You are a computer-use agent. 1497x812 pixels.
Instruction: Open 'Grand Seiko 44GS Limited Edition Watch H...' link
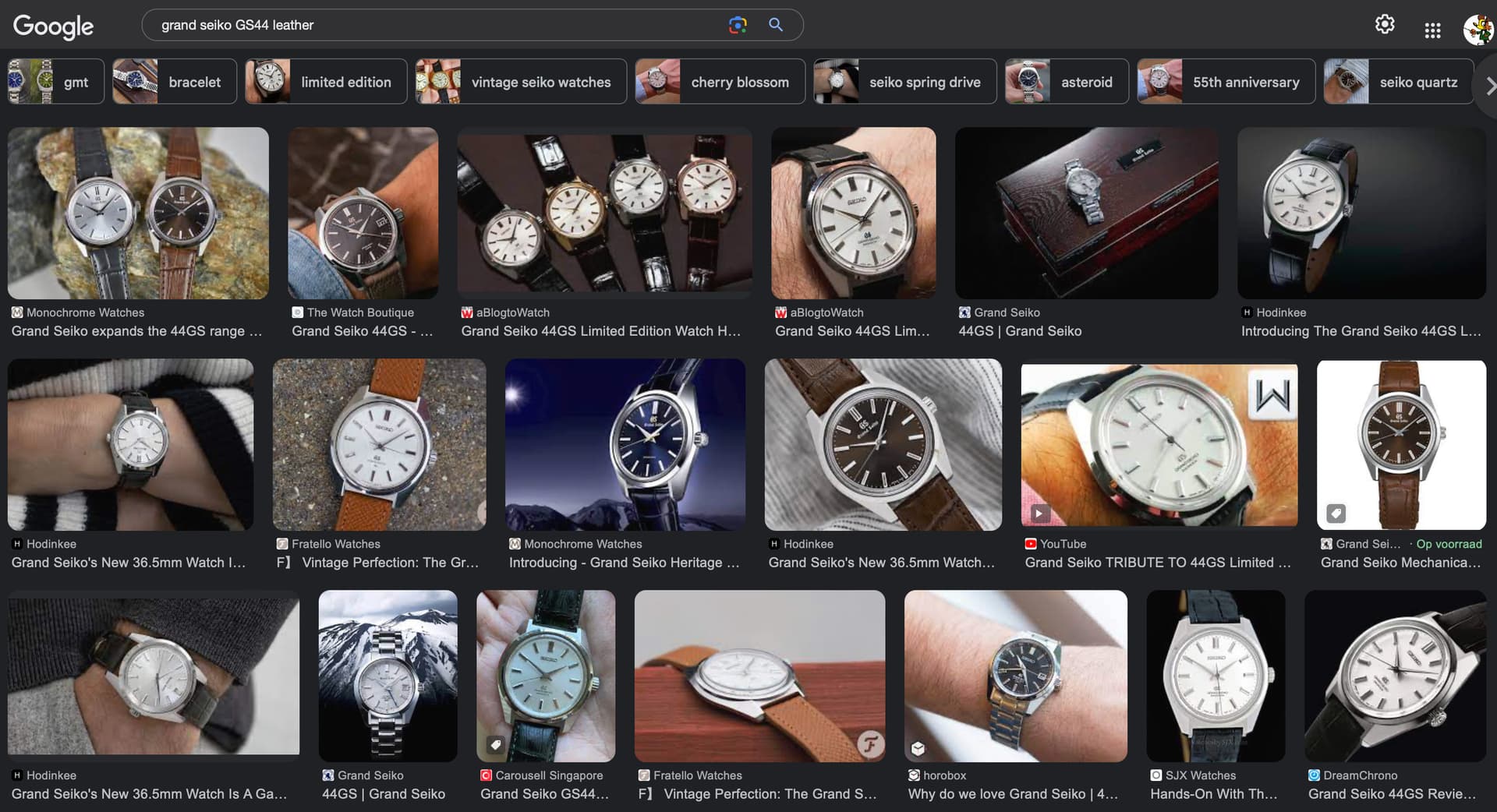point(601,331)
